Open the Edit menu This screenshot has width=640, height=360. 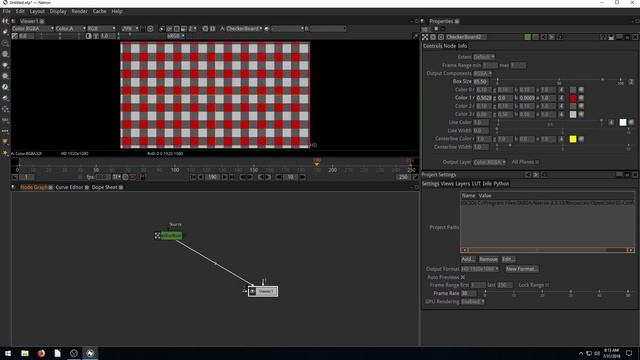(x=20, y=11)
